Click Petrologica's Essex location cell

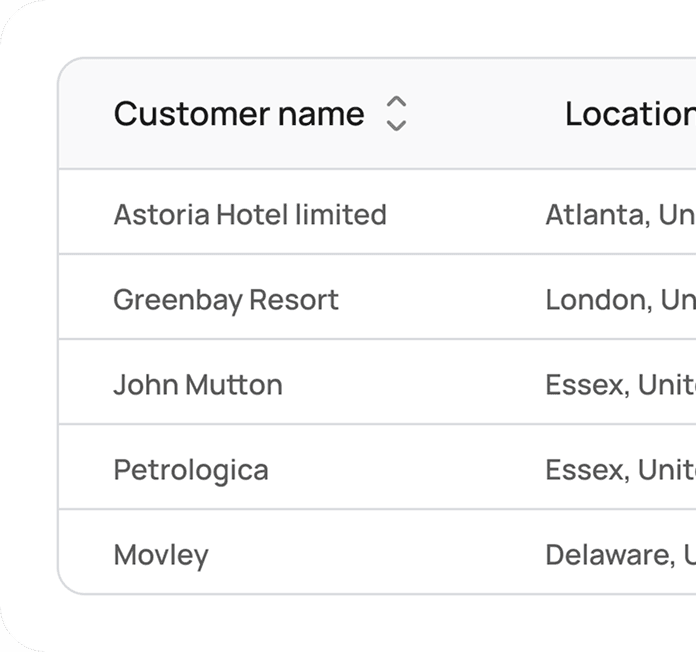620,470
